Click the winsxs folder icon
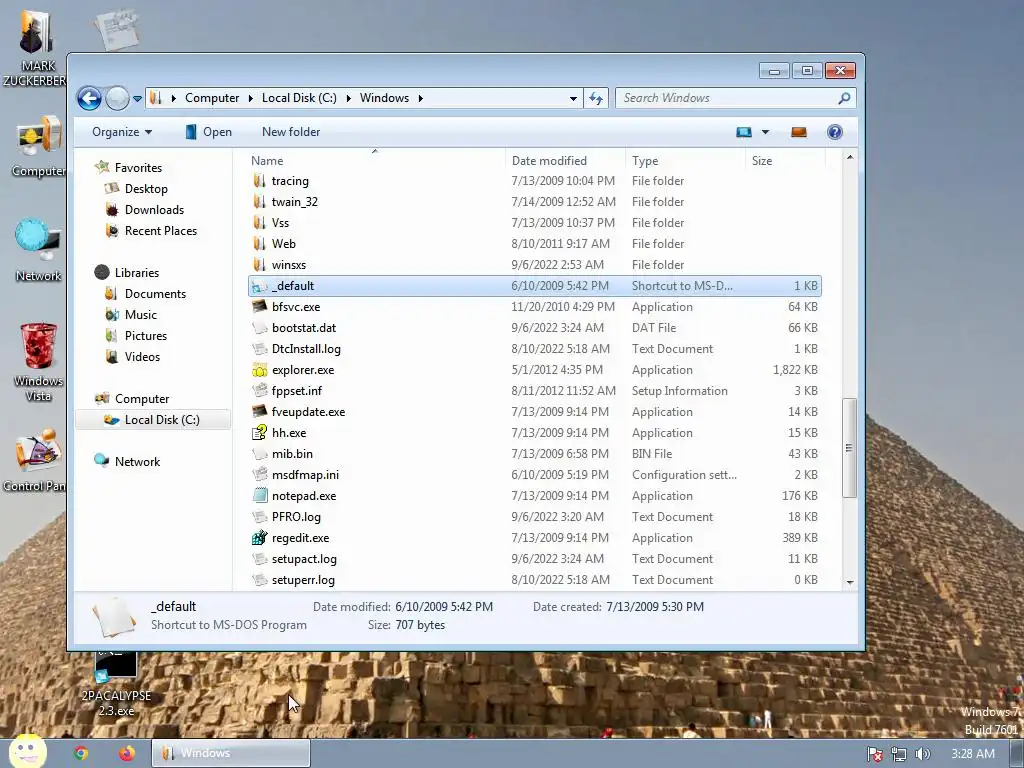The image size is (1024, 768). pyautogui.click(x=259, y=264)
